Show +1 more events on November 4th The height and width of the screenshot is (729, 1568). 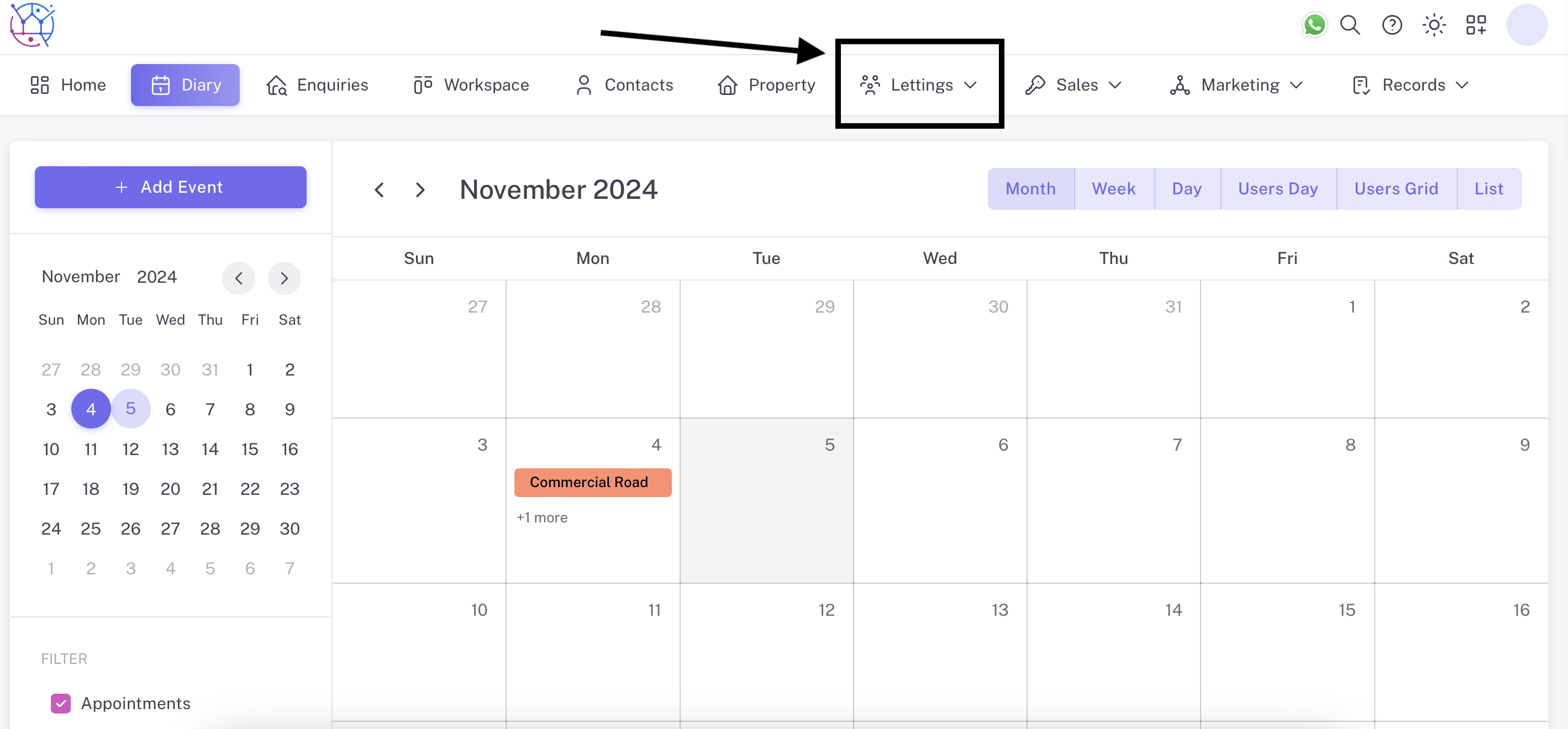[541, 518]
